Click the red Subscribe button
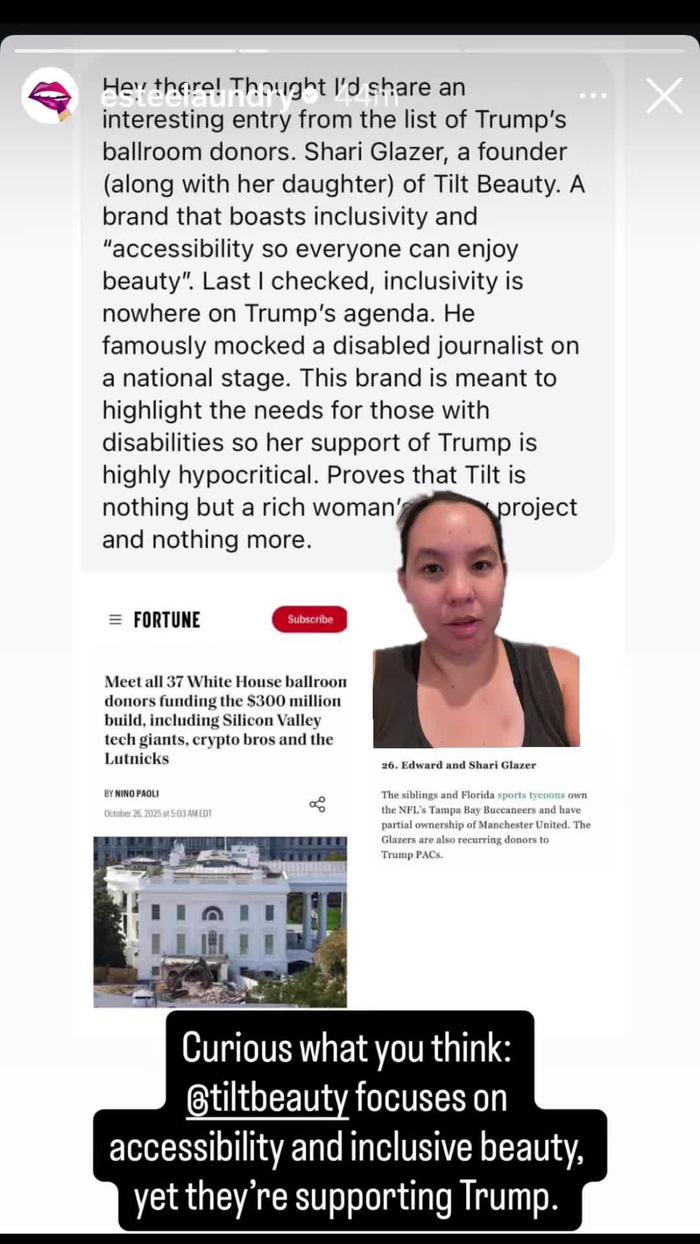The width and height of the screenshot is (700, 1244). 310,619
